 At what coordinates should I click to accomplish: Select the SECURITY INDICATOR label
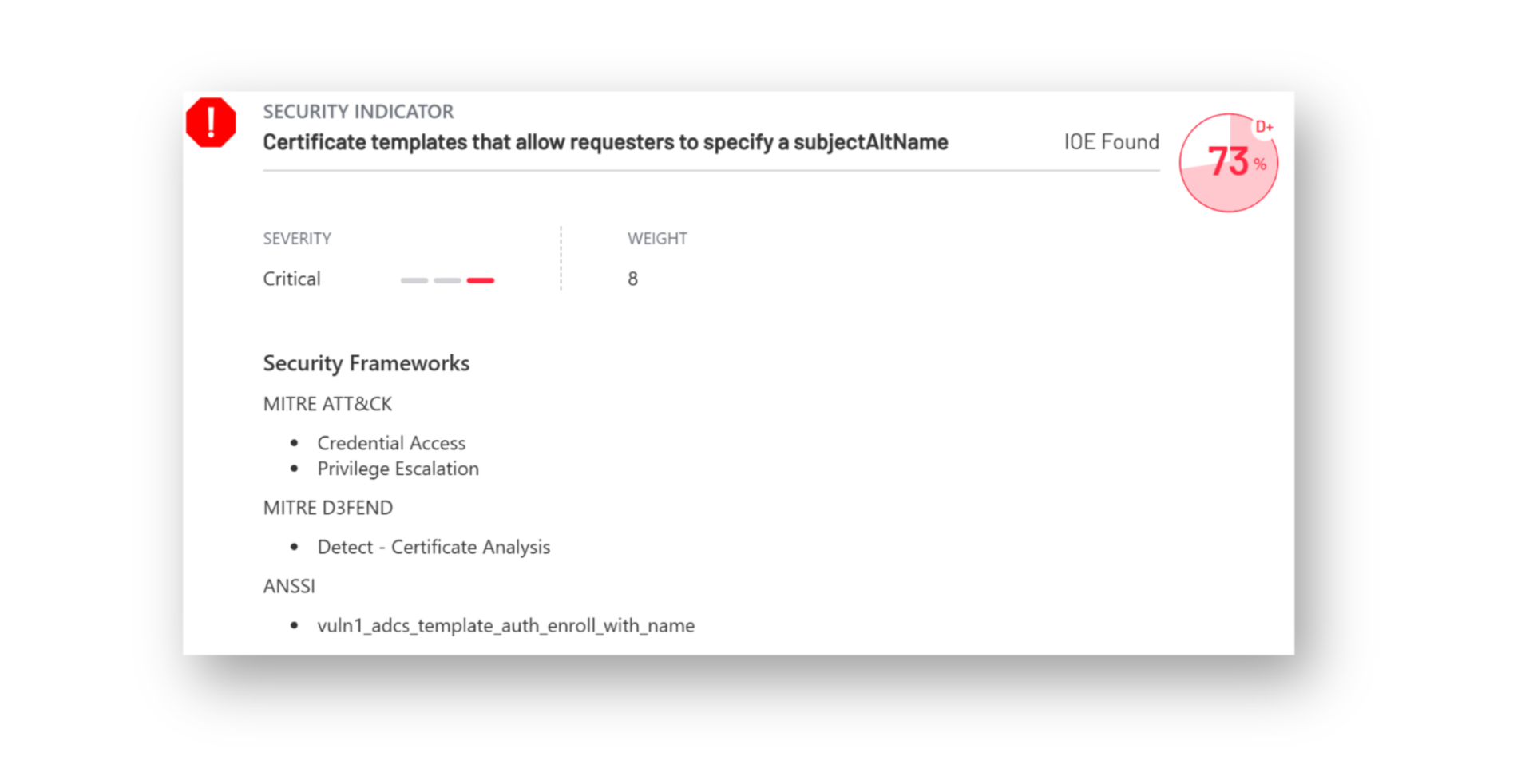tap(358, 112)
